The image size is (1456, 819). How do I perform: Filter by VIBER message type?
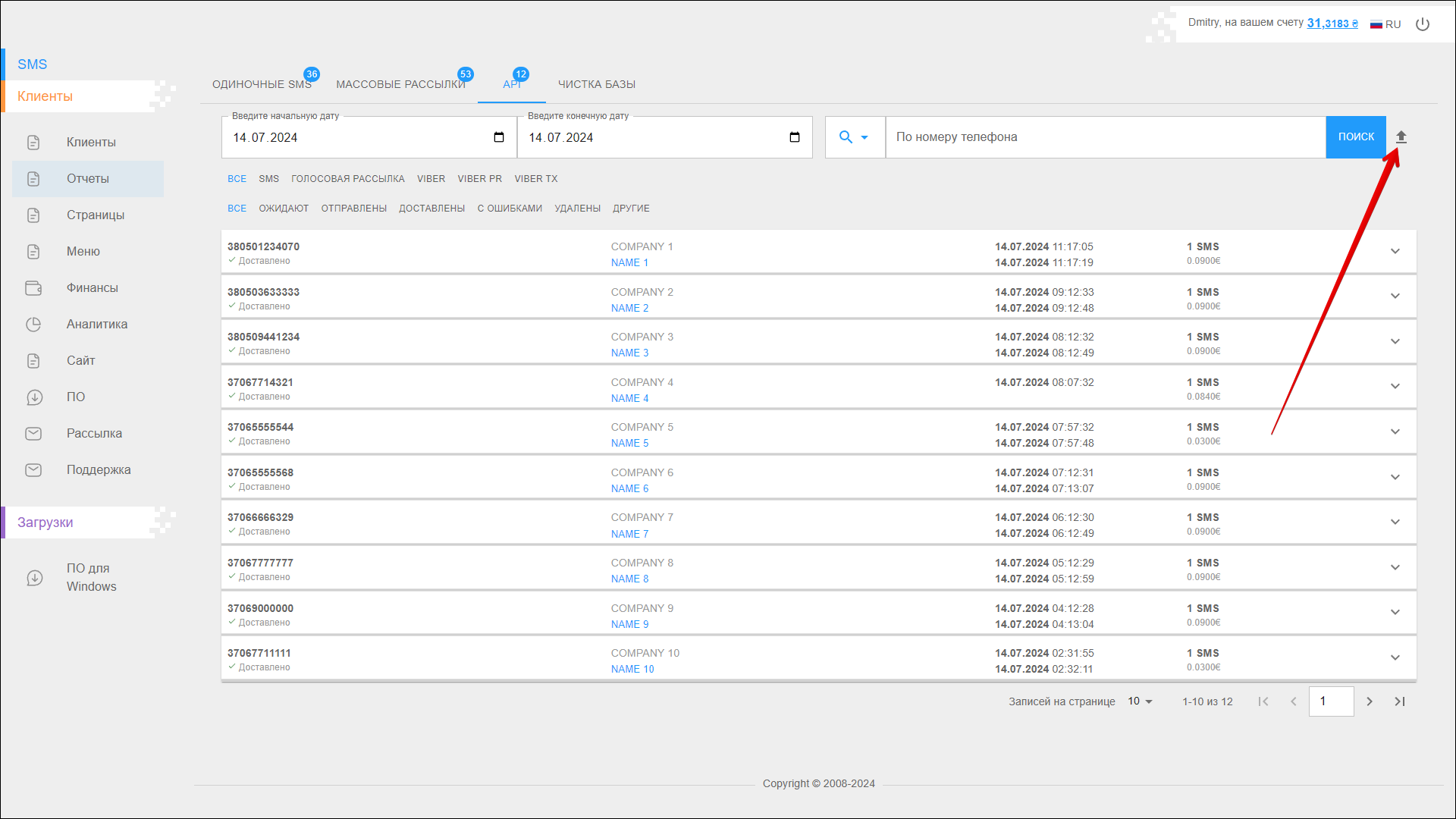coord(431,179)
